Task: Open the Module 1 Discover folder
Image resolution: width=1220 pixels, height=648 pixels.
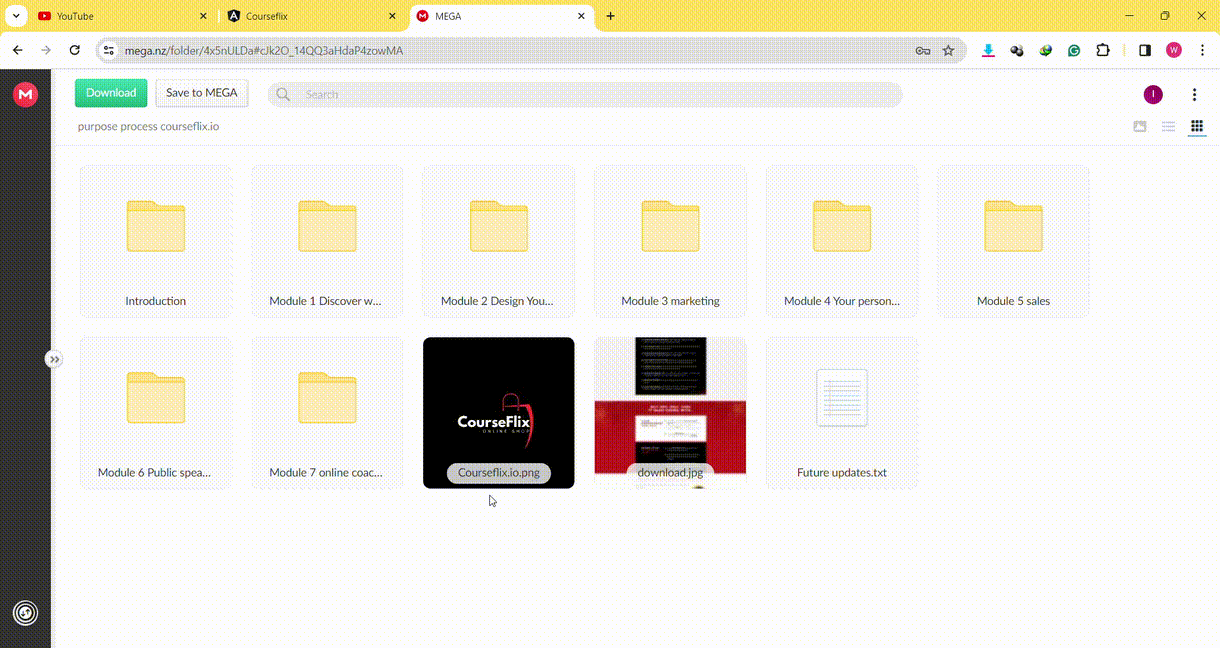Action: [x=327, y=241]
